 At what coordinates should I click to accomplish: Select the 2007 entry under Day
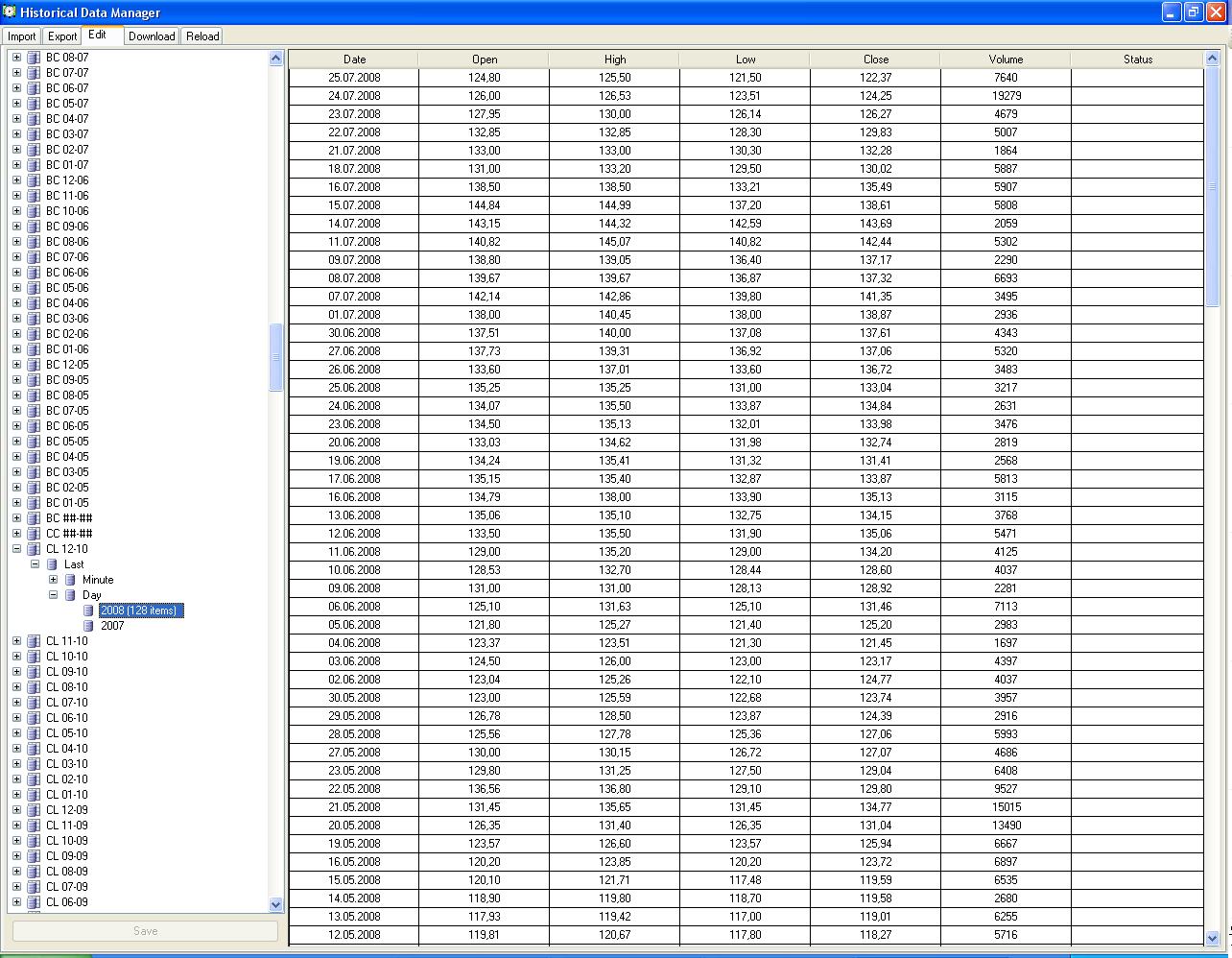tap(112, 626)
